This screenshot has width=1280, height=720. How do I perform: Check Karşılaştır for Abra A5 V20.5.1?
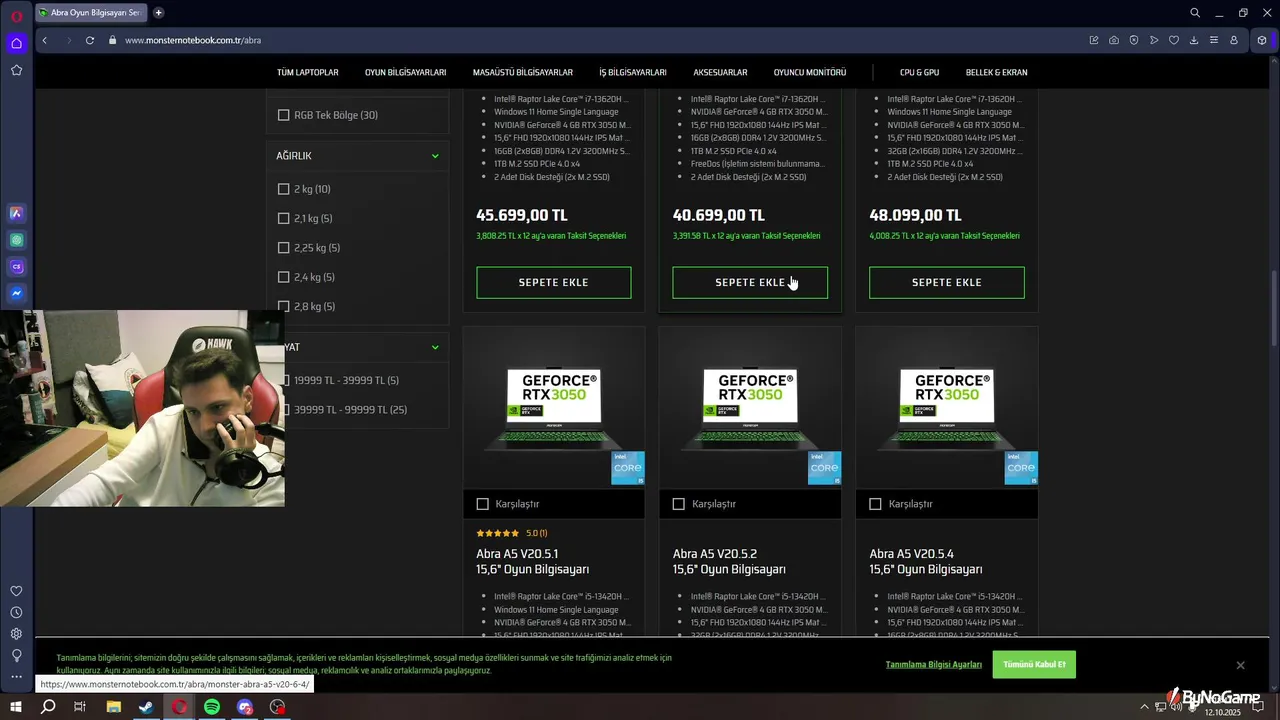click(x=482, y=504)
